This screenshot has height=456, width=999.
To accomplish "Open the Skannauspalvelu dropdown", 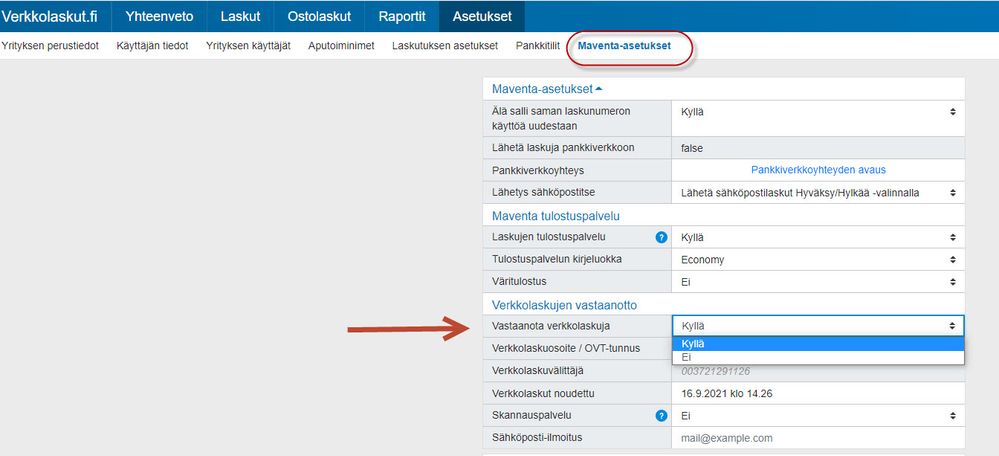I will coord(818,415).
